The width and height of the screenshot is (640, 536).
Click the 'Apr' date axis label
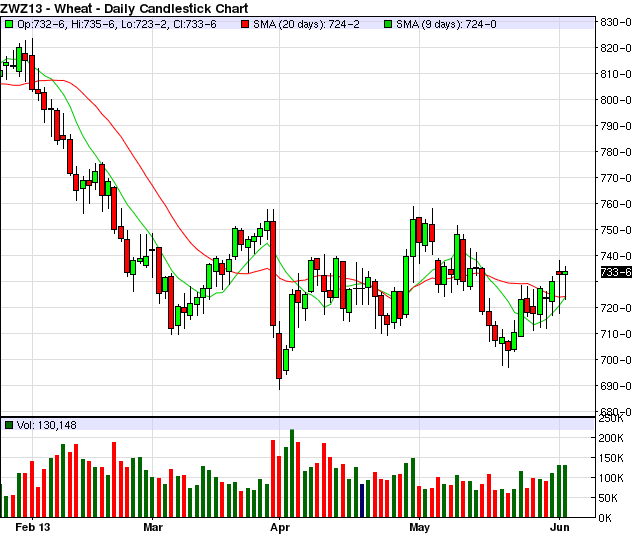[280, 527]
